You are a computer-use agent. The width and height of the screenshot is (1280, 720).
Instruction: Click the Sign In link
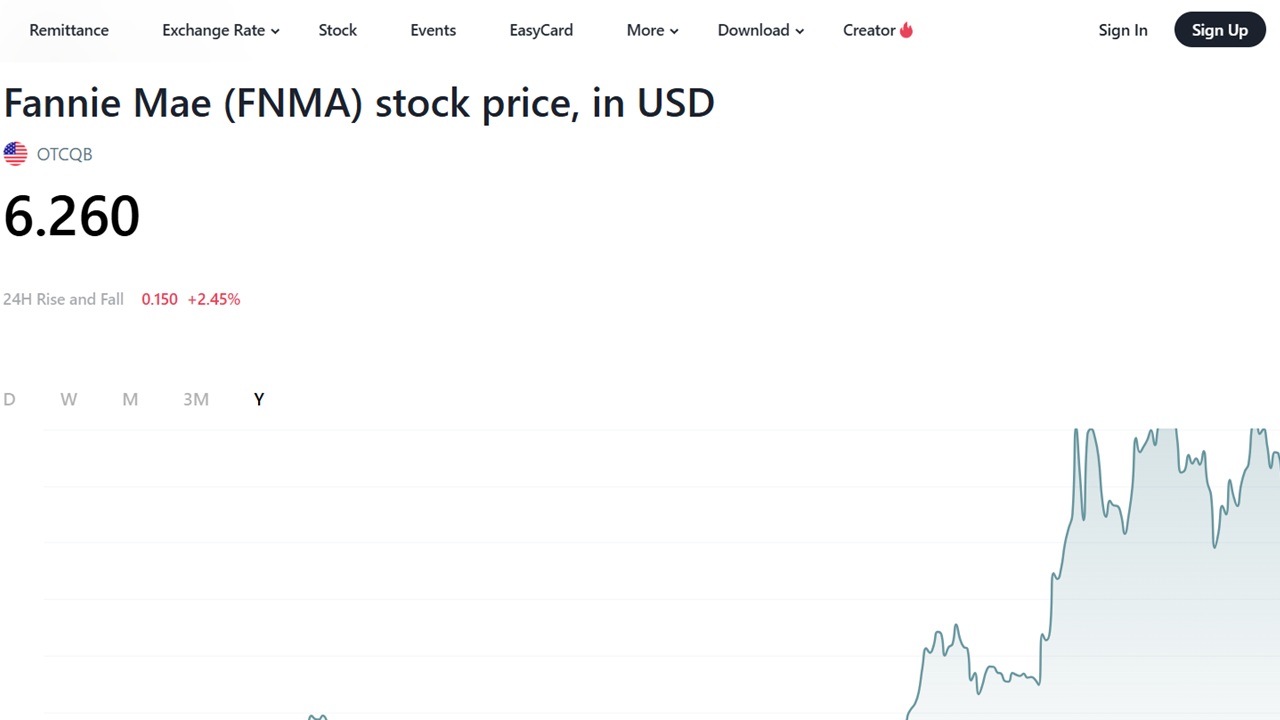coord(1123,30)
